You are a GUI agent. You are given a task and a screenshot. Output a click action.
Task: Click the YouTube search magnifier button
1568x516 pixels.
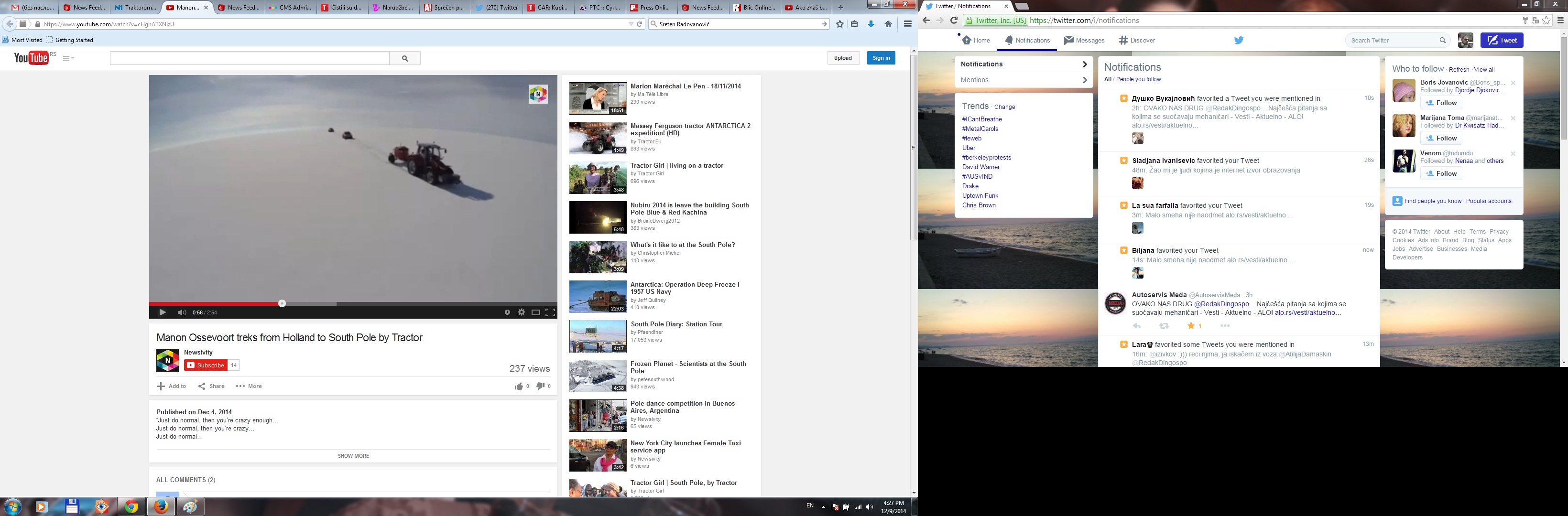coord(405,58)
